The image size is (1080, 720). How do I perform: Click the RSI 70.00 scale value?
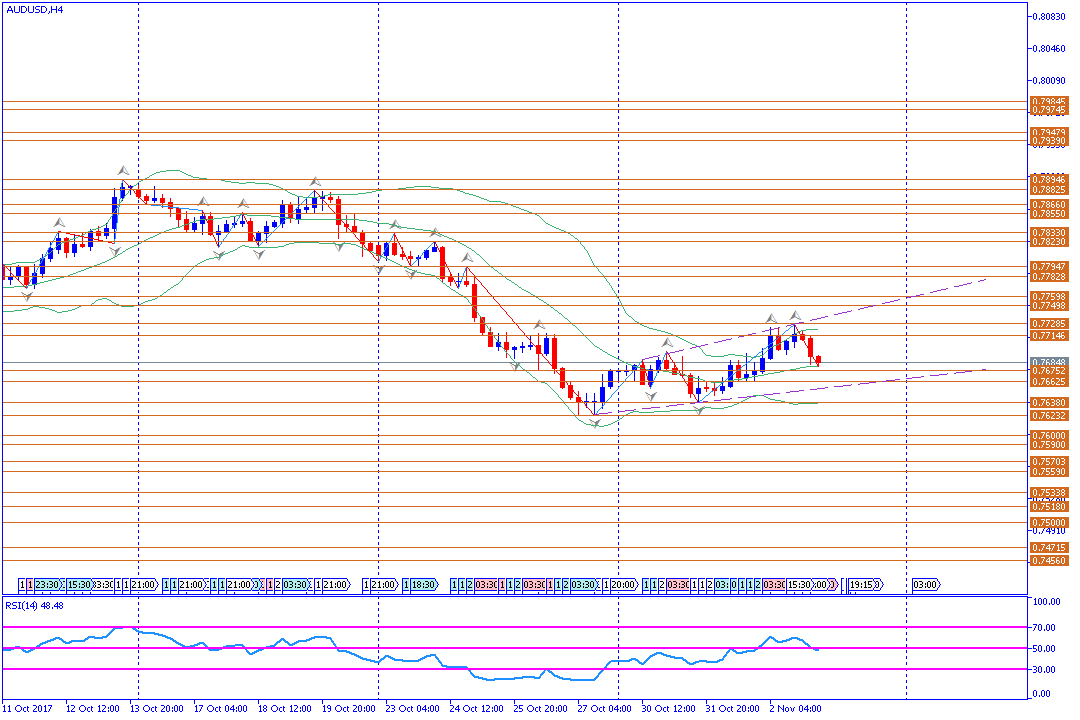1045,628
